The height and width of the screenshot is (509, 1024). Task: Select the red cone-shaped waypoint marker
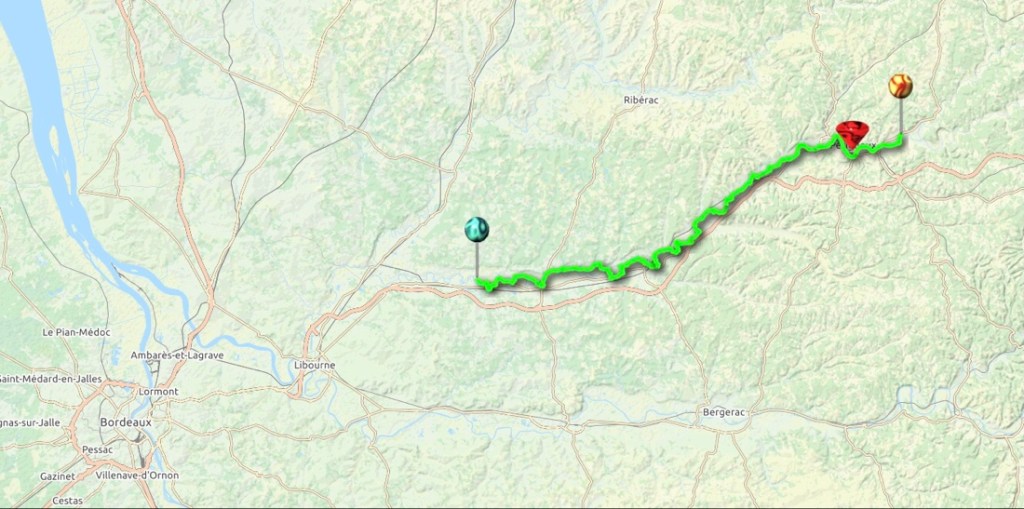(852, 135)
